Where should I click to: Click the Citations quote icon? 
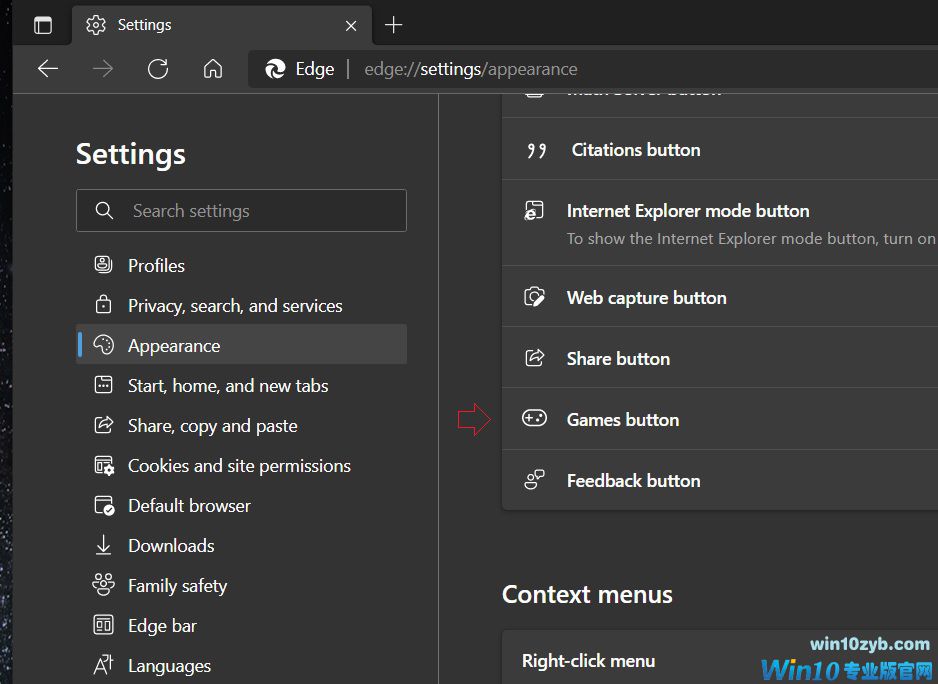(x=536, y=150)
